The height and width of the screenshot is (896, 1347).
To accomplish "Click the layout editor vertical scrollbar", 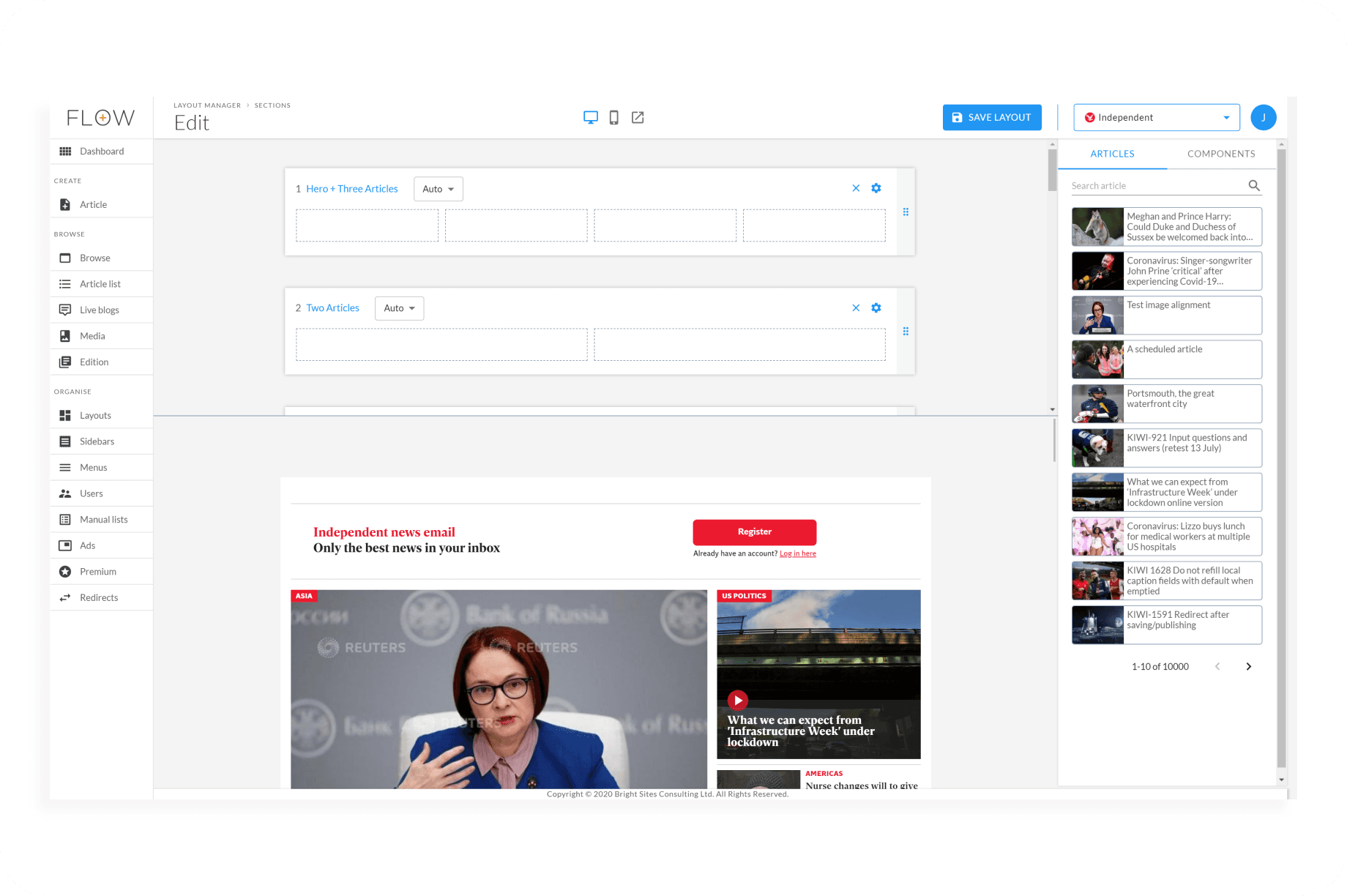I will [1052, 170].
